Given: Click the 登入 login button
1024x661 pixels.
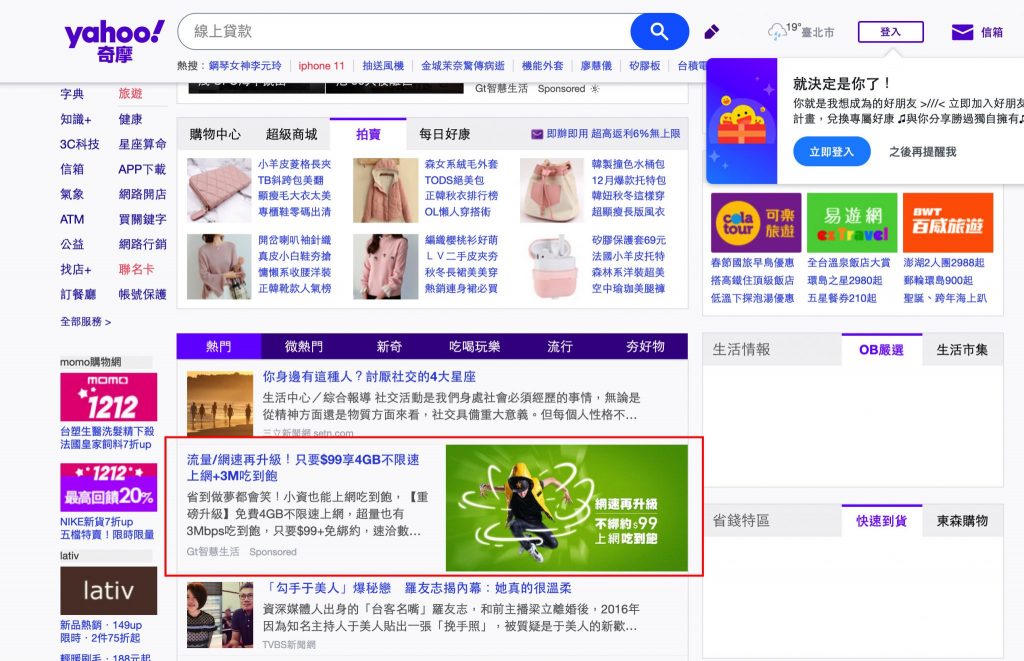Looking at the screenshot, I should coord(891,31).
